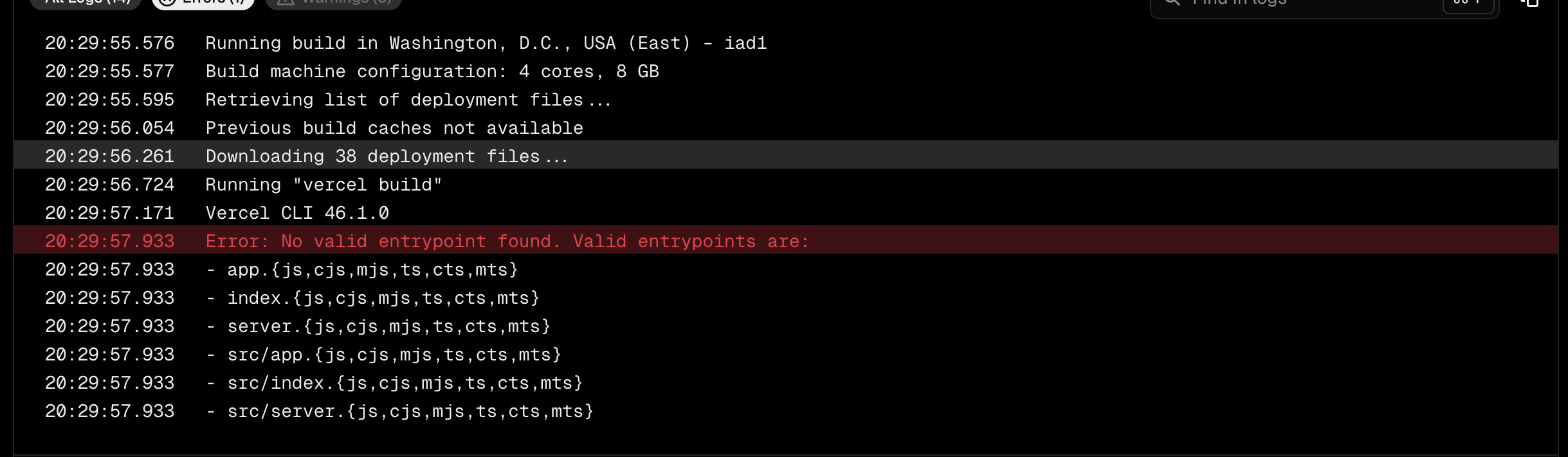Select the src/server.{js,cjs,...} log line
Screen dimensions: 1568x457
tap(785, 411)
